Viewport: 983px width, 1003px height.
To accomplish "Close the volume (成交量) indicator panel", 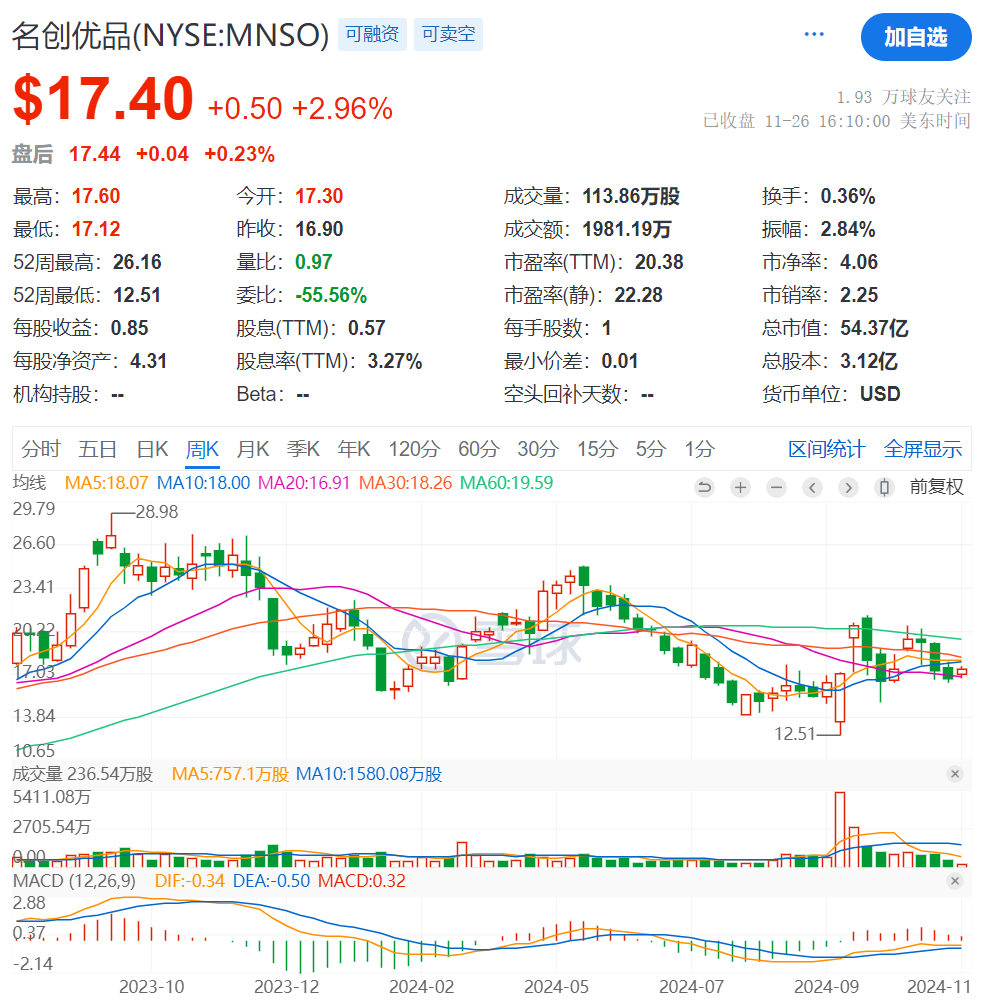I will [954, 774].
